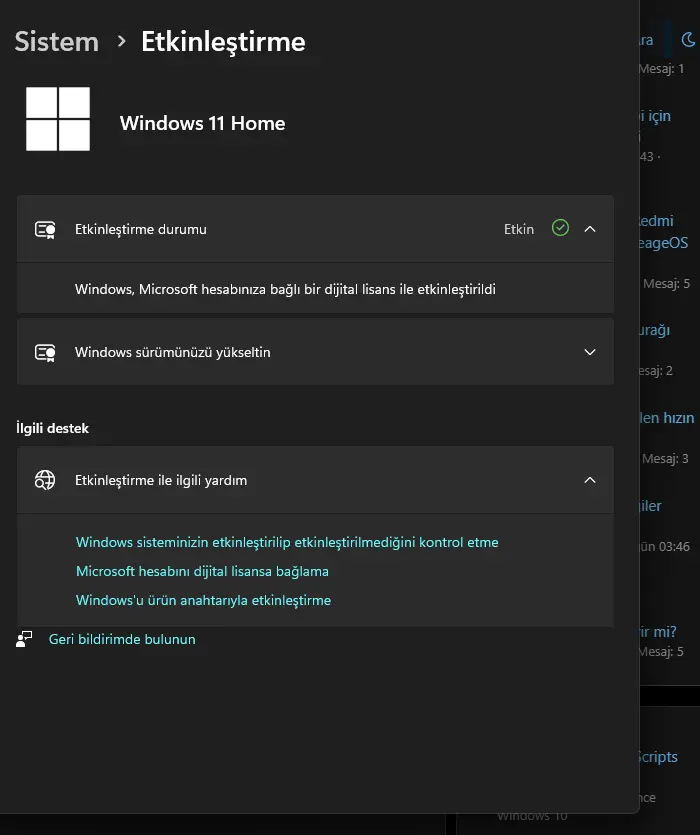
Task: Collapse Etkinleştirme ile ilgili yardım section
Action: point(590,480)
